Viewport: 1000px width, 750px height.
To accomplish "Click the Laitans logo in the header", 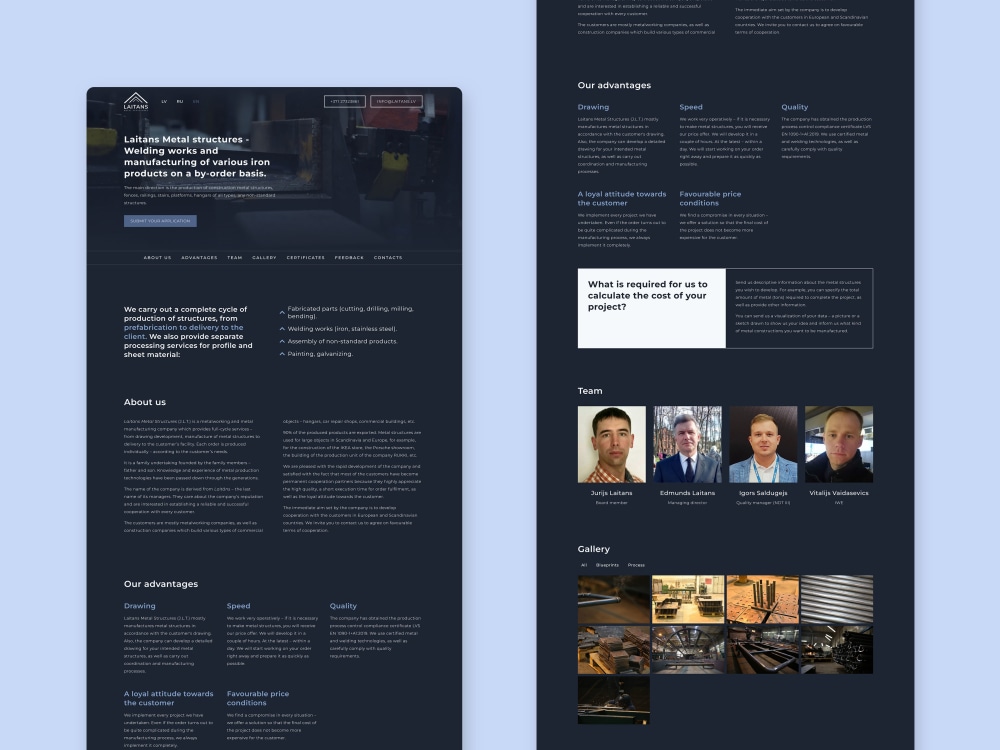I will click(x=137, y=101).
